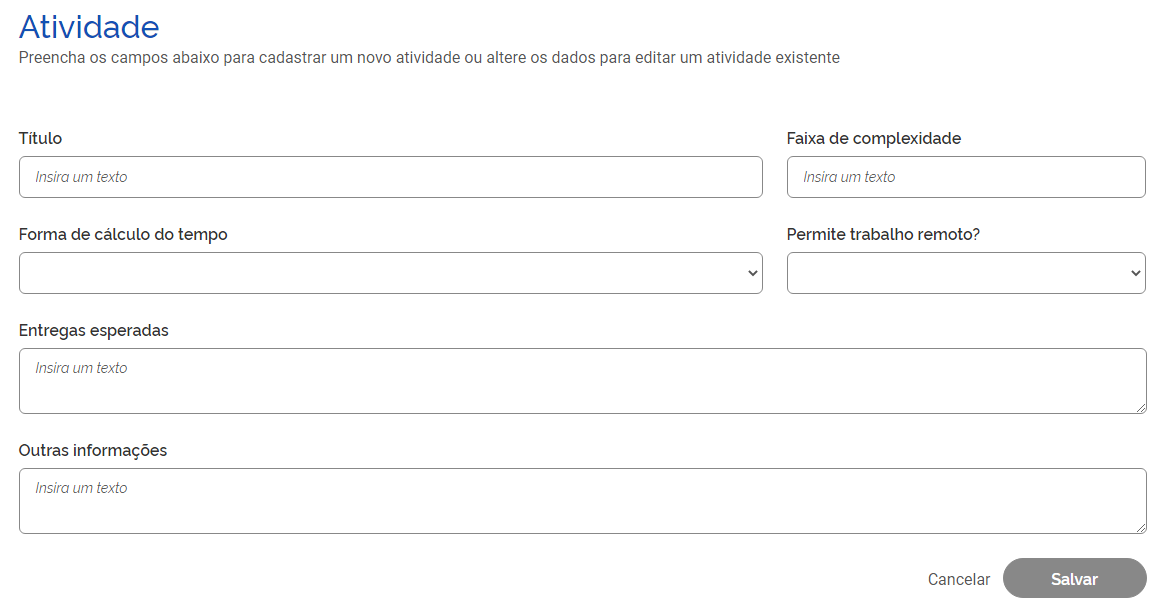
Task: Click the Título text input field
Action: [390, 177]
